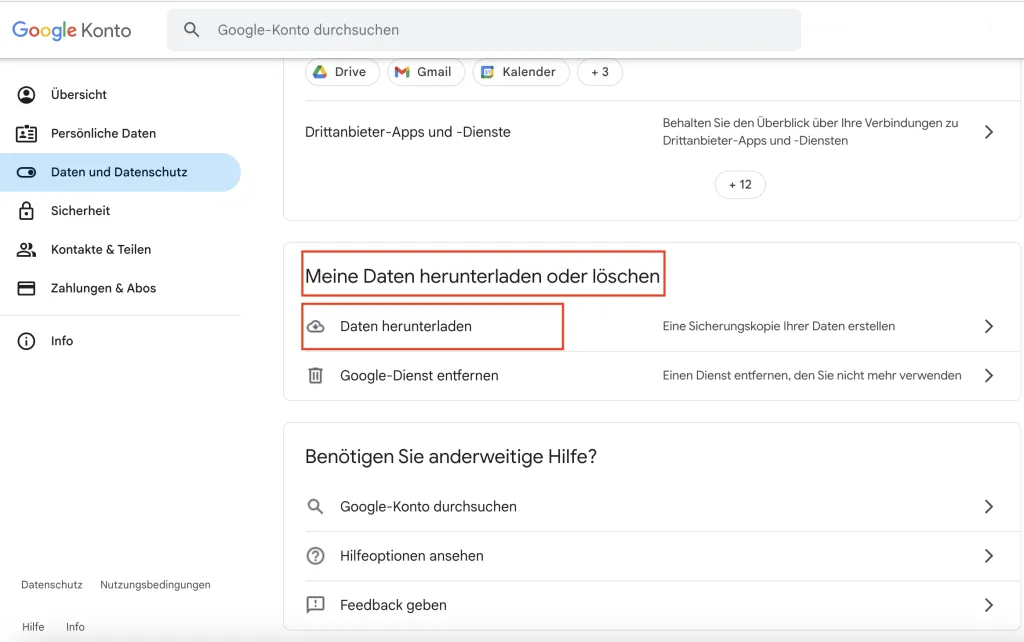Viewport: 1024px width, 642px height.
Task: Click the Sicherheit padlock icon
Action: (x=25, y=210)
